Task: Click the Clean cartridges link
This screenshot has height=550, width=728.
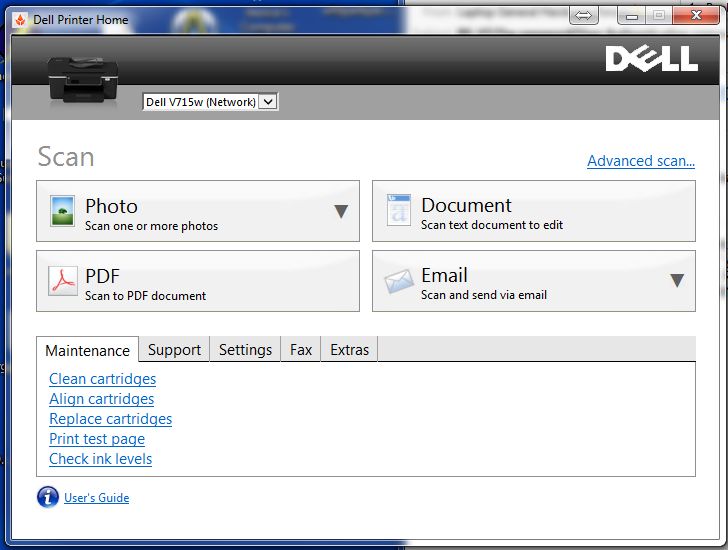Action: click(x=103, y=379)
